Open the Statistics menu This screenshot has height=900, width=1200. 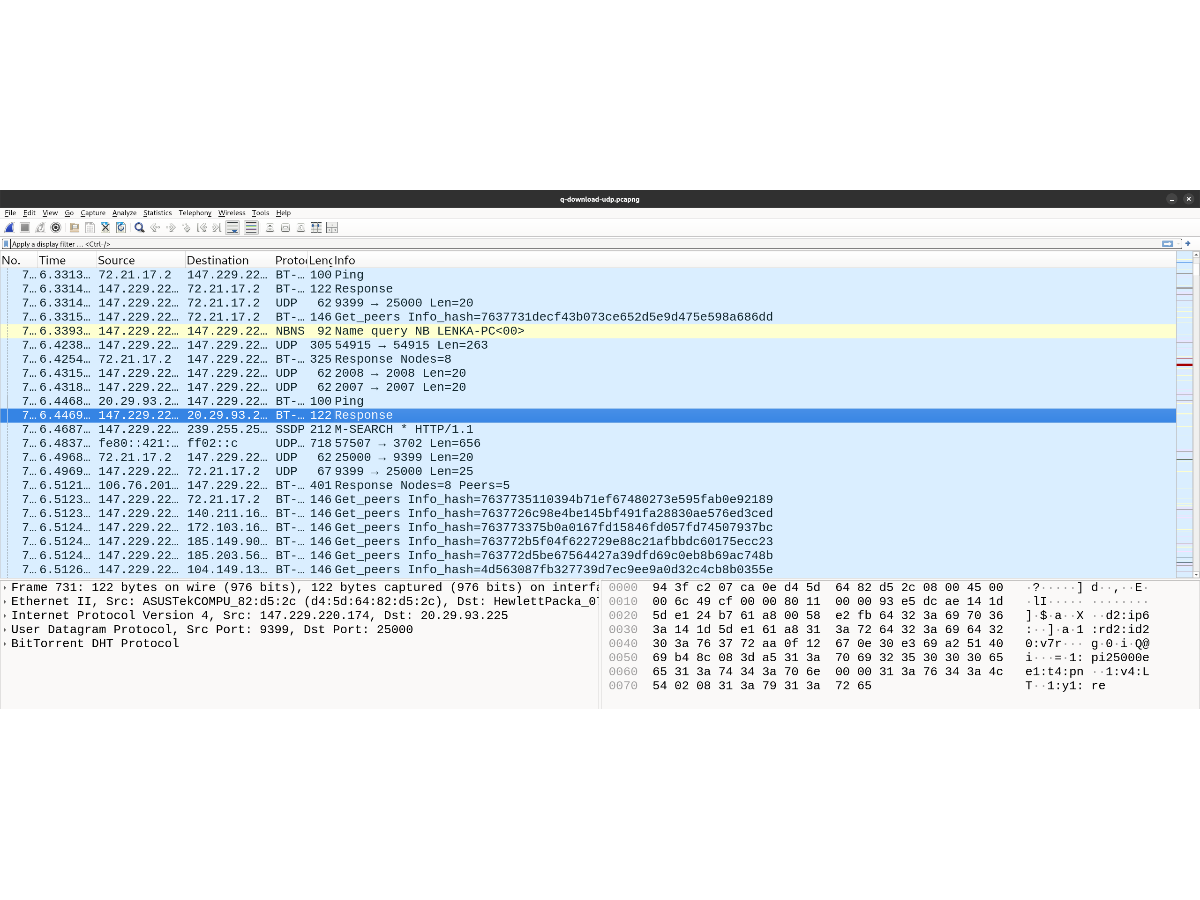point(157,213)
